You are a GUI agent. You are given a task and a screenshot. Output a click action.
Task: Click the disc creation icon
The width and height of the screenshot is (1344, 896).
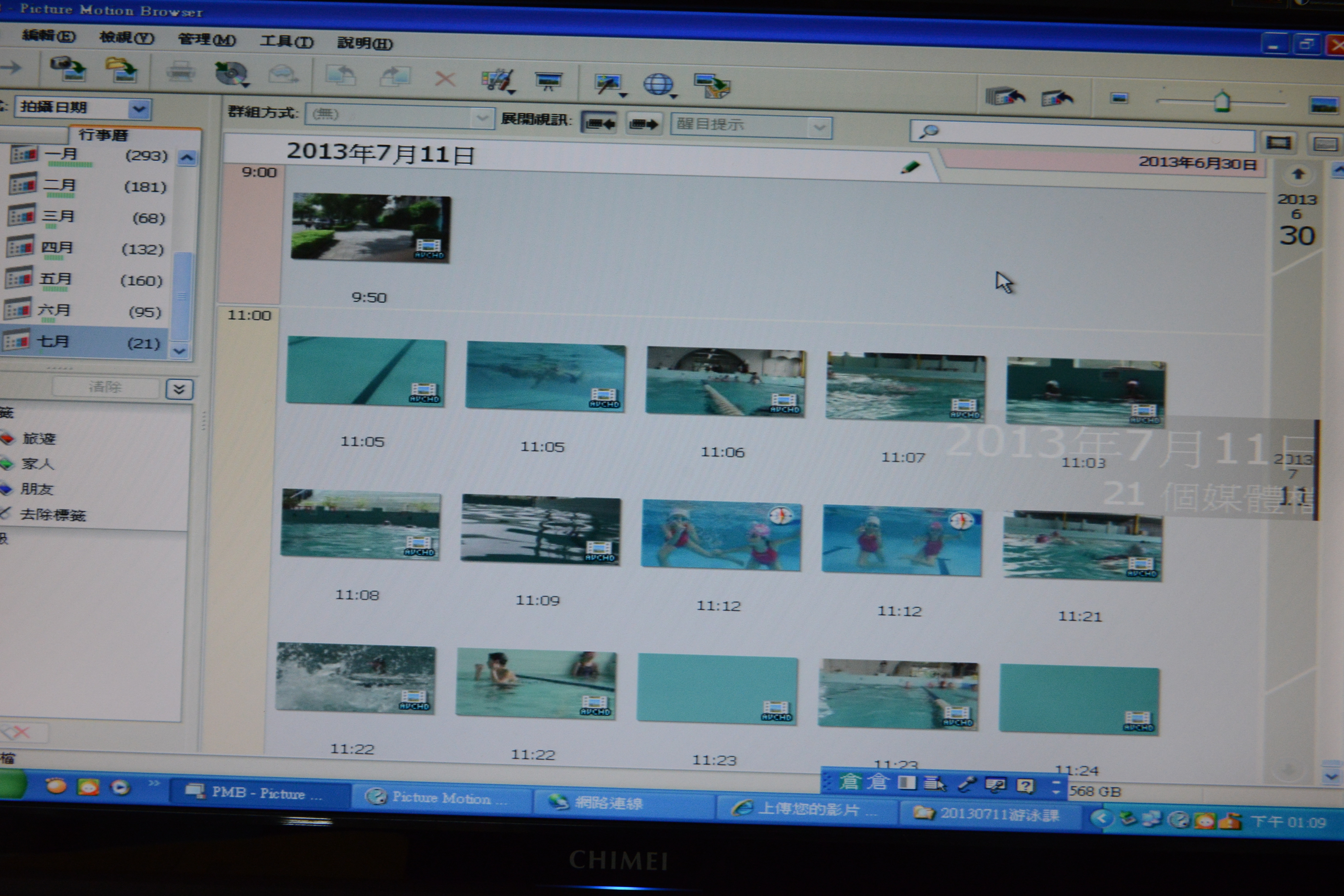[x=232, y=74]
